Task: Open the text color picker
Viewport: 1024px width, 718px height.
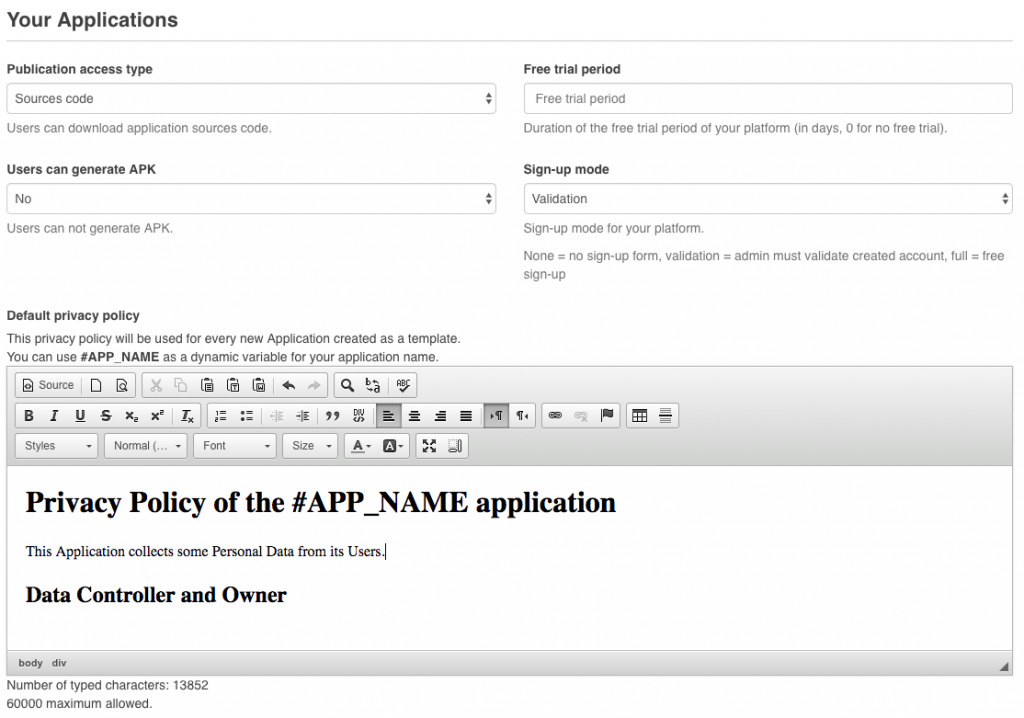Action: pyautogui.click(x=360, y=446)
